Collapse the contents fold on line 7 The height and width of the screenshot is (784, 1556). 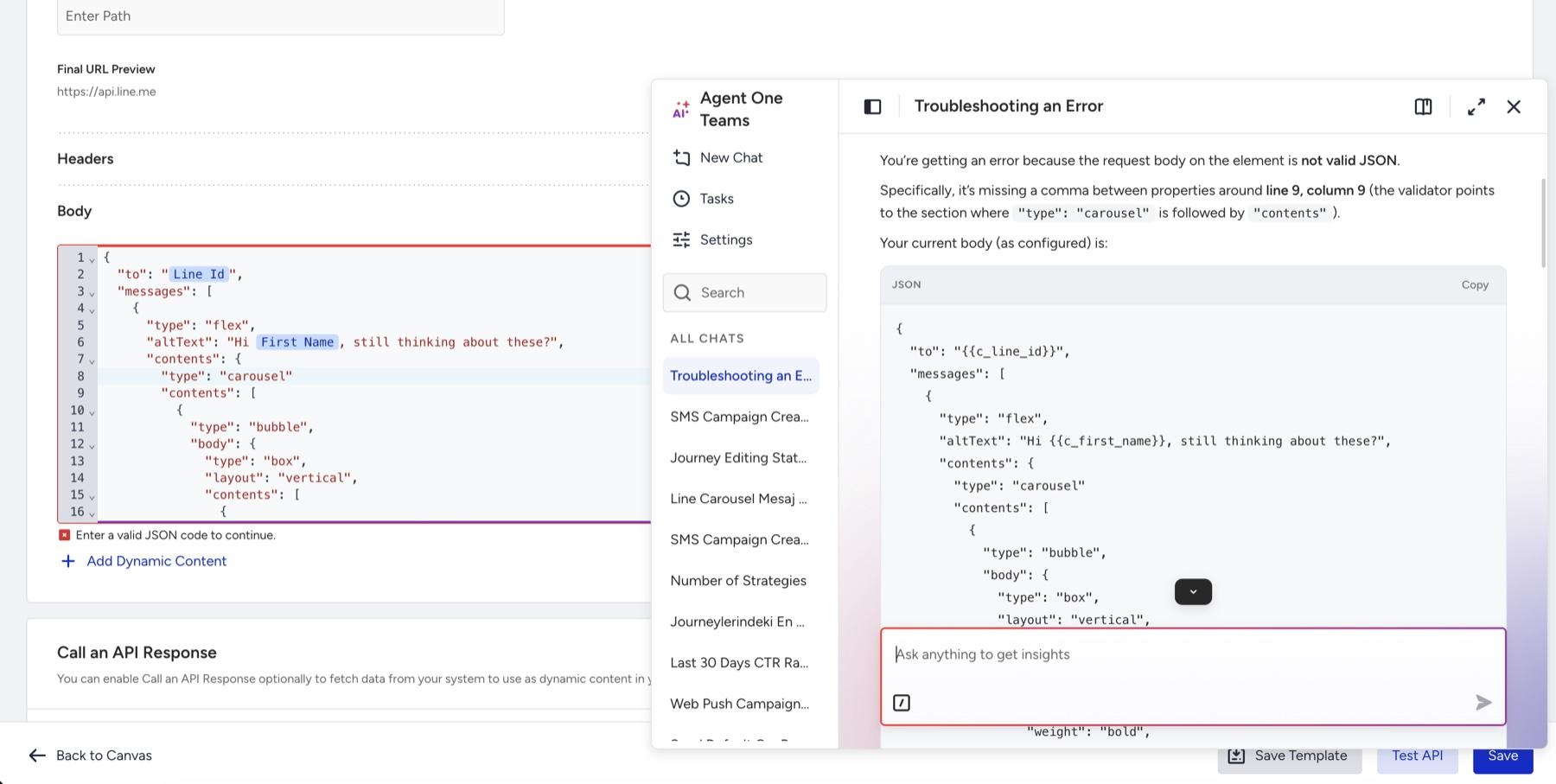tap(92, 360)
